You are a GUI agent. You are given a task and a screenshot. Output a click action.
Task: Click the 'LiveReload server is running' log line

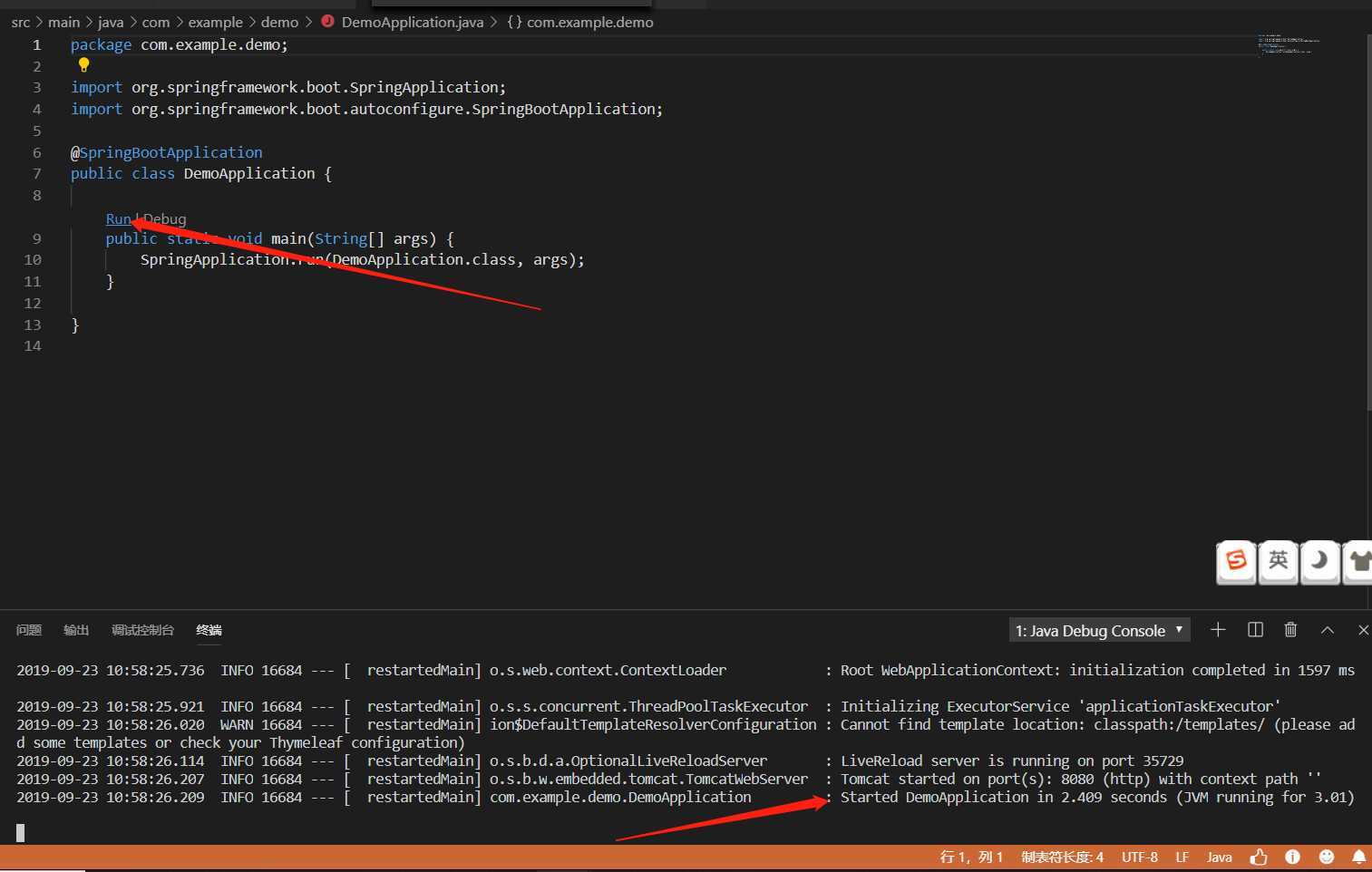pyautogui.click(x=1012, y=761)
